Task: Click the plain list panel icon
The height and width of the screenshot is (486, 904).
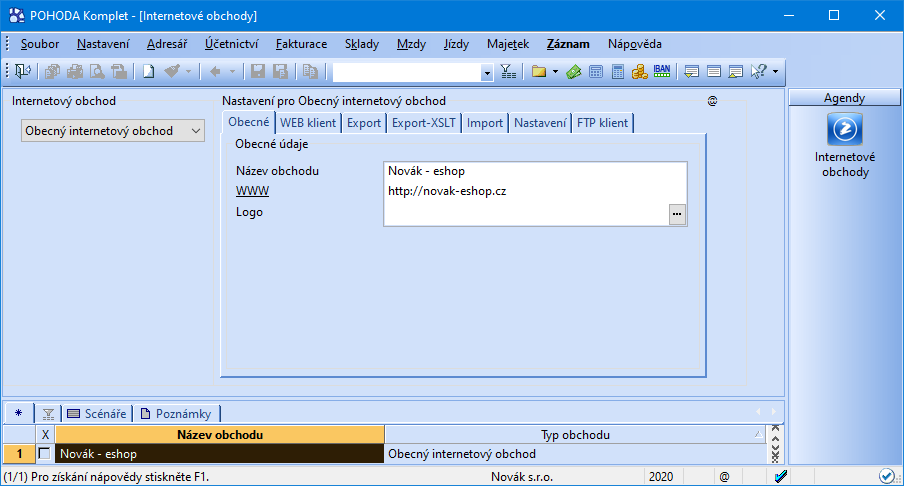Action: point(714,71)
